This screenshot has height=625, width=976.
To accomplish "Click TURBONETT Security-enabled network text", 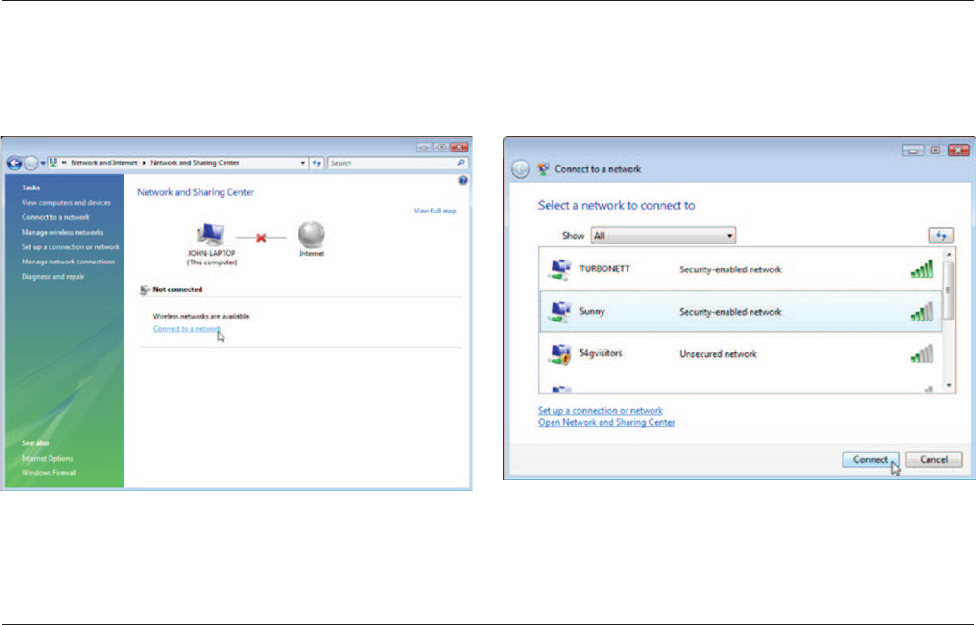I will 730,270.
